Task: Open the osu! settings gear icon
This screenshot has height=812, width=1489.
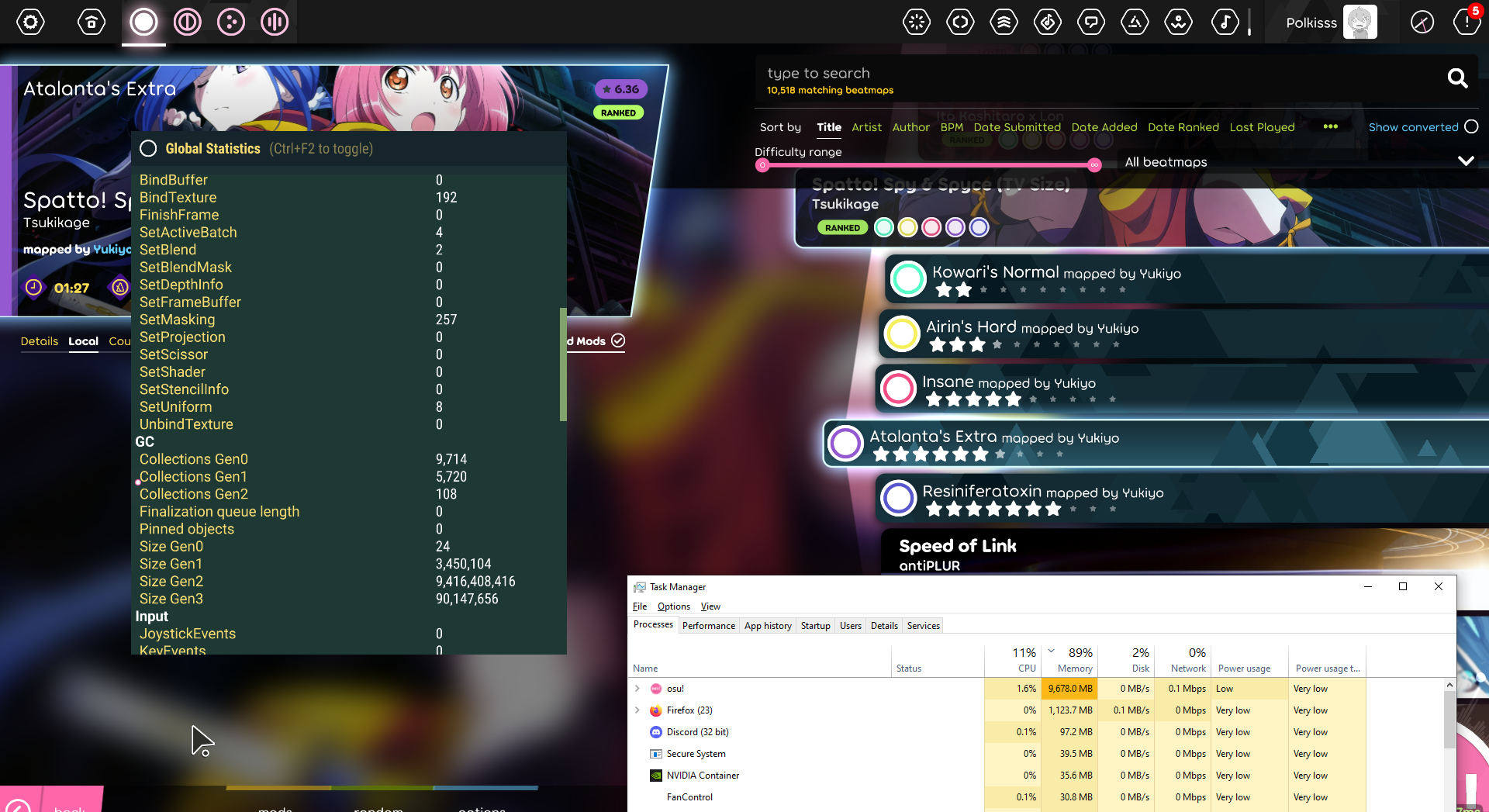Action: click(x=31, y=22)
